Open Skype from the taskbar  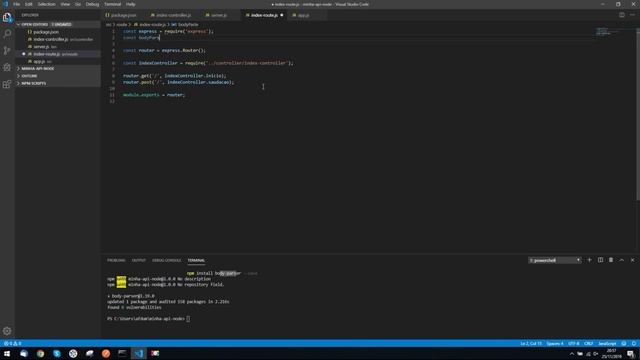tap(57, 353)
